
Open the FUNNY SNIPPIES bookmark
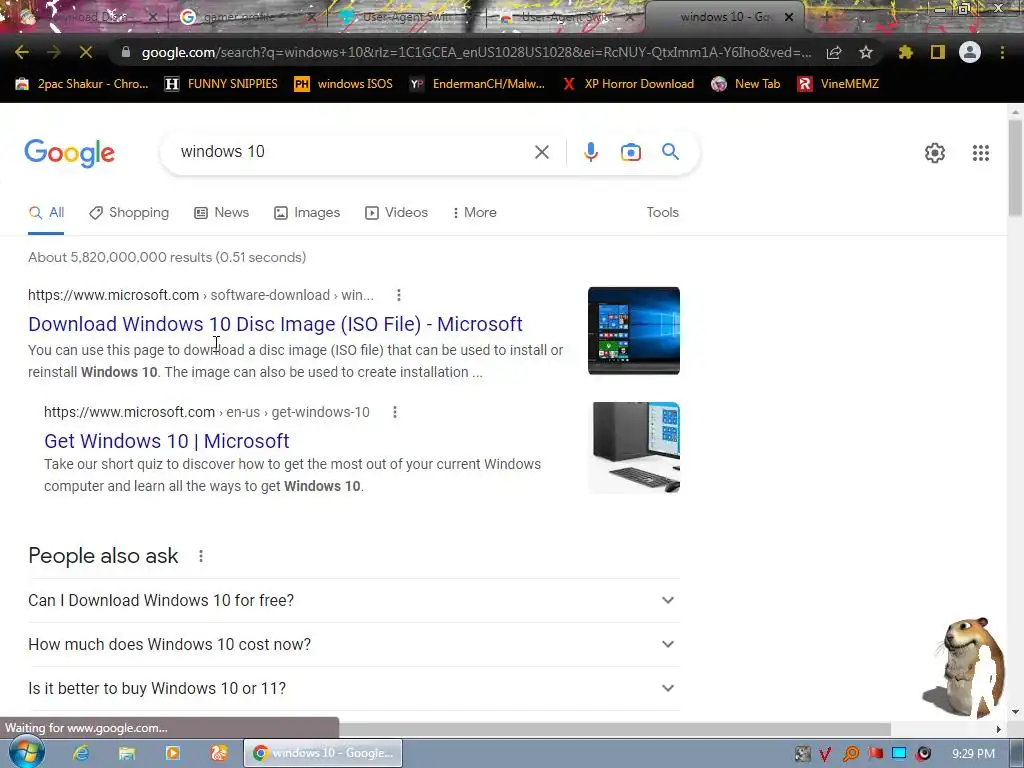tap(221, 84)
